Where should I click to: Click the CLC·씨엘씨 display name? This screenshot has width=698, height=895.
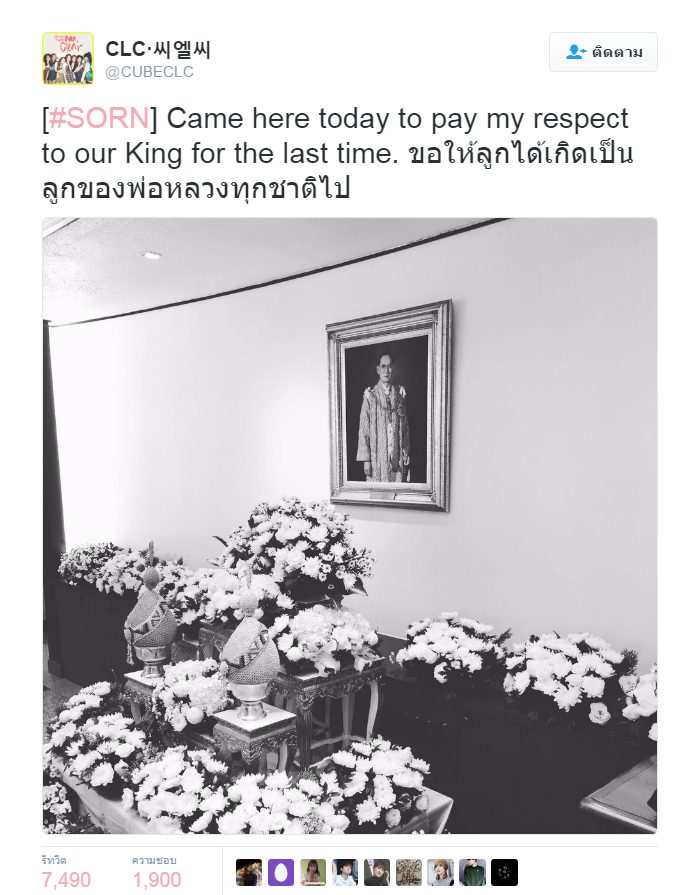pos(158,49)
